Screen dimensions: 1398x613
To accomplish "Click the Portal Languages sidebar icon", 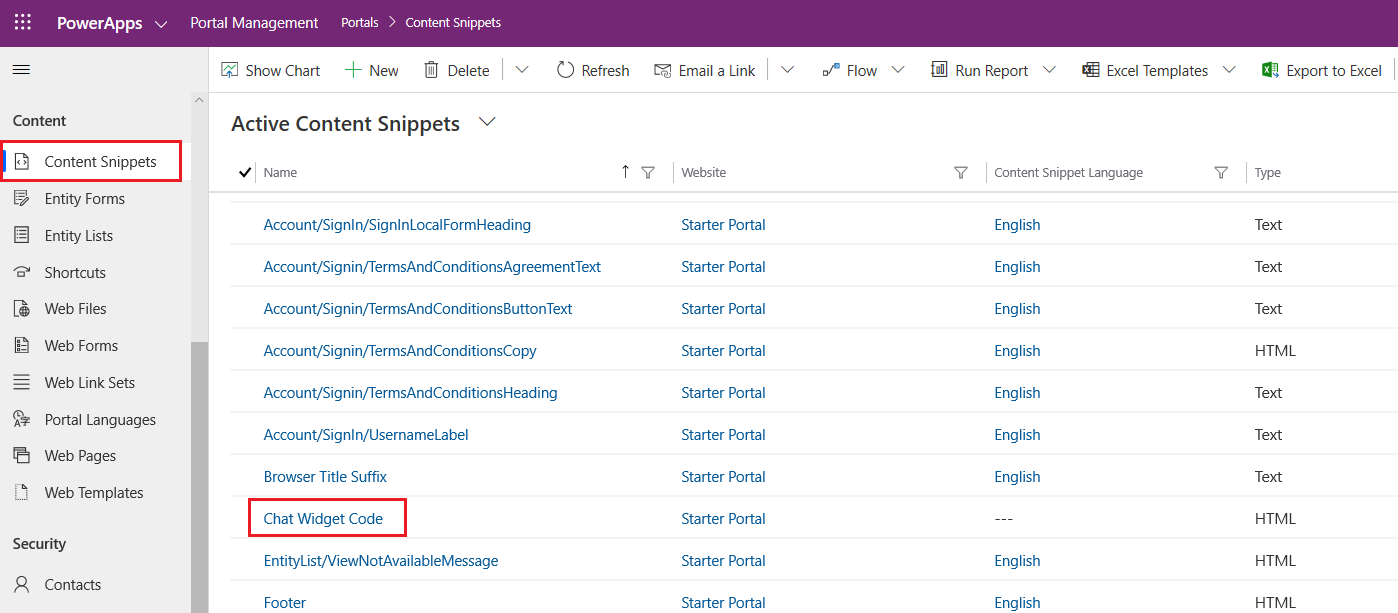I will coord(22,420).
